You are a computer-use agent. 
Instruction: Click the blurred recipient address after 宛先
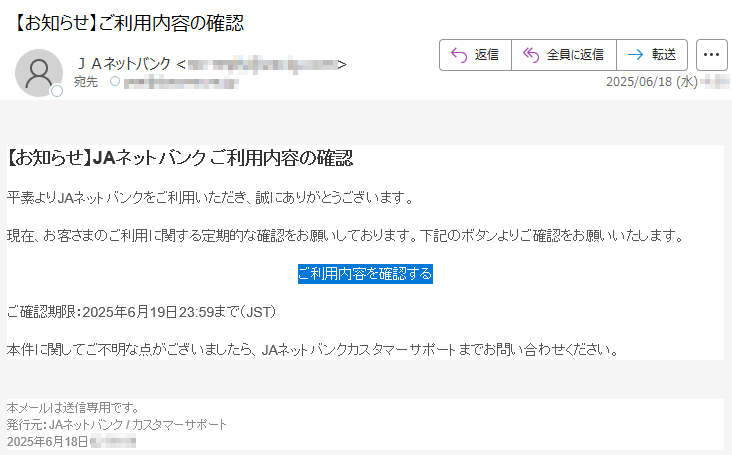(181, 84)
